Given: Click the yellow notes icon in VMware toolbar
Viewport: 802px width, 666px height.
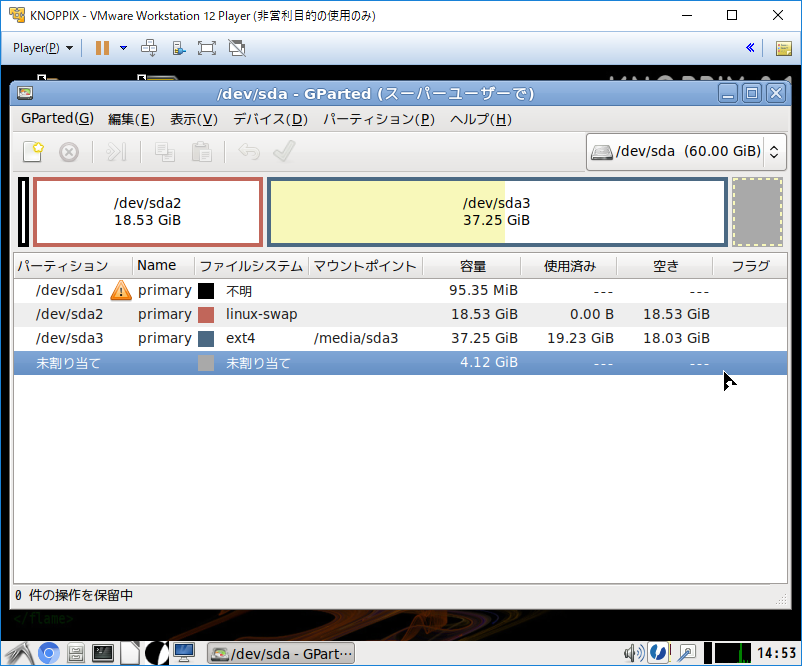Looking at the screenshot, I should [784, 49].
